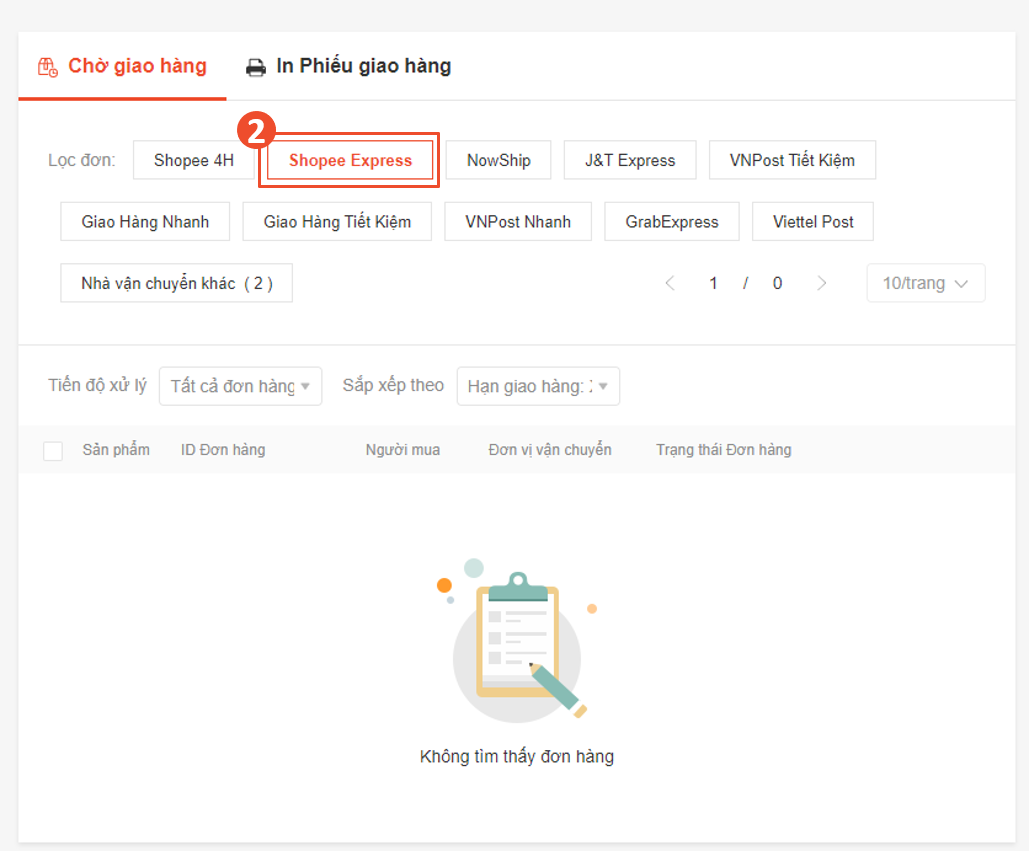Click the Tiến độ xử lý label
Image resolution: width=1029 pixels, height=851 pixels.
97,385
